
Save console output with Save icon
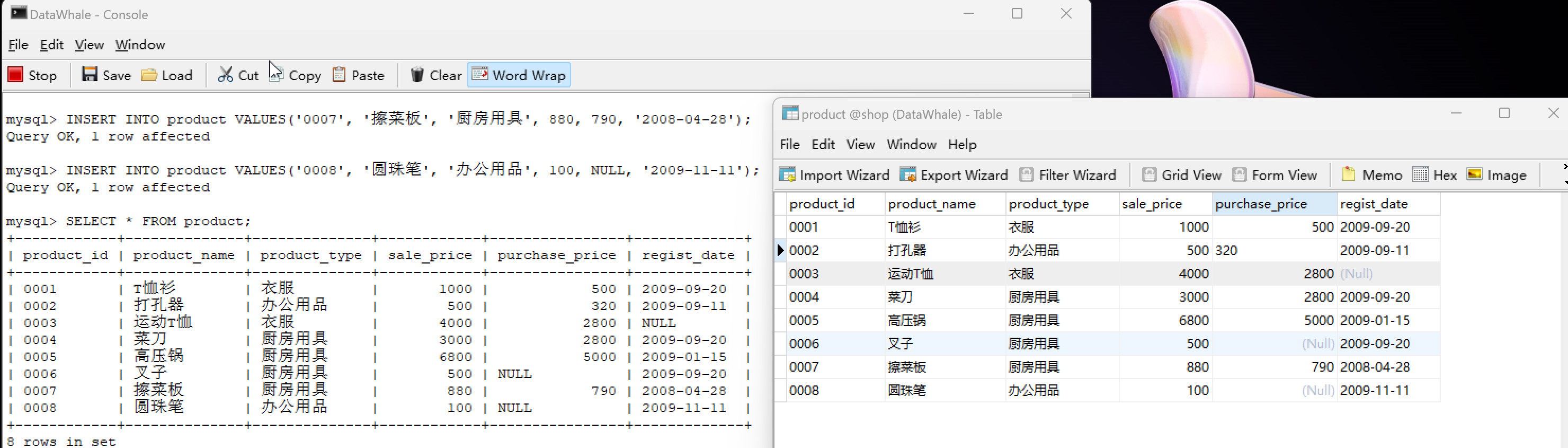(x=90, y=75)
